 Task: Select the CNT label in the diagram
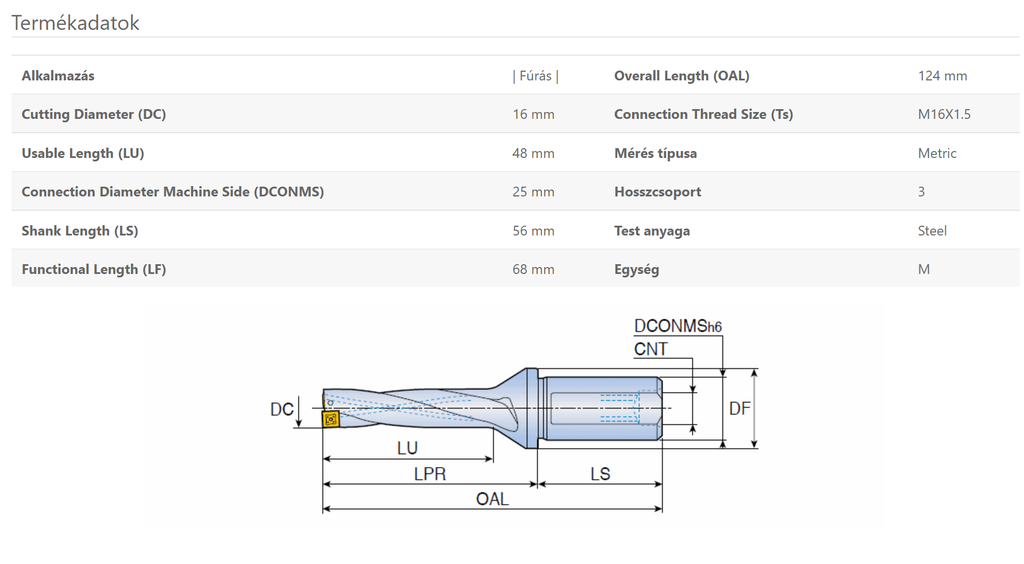650,349
